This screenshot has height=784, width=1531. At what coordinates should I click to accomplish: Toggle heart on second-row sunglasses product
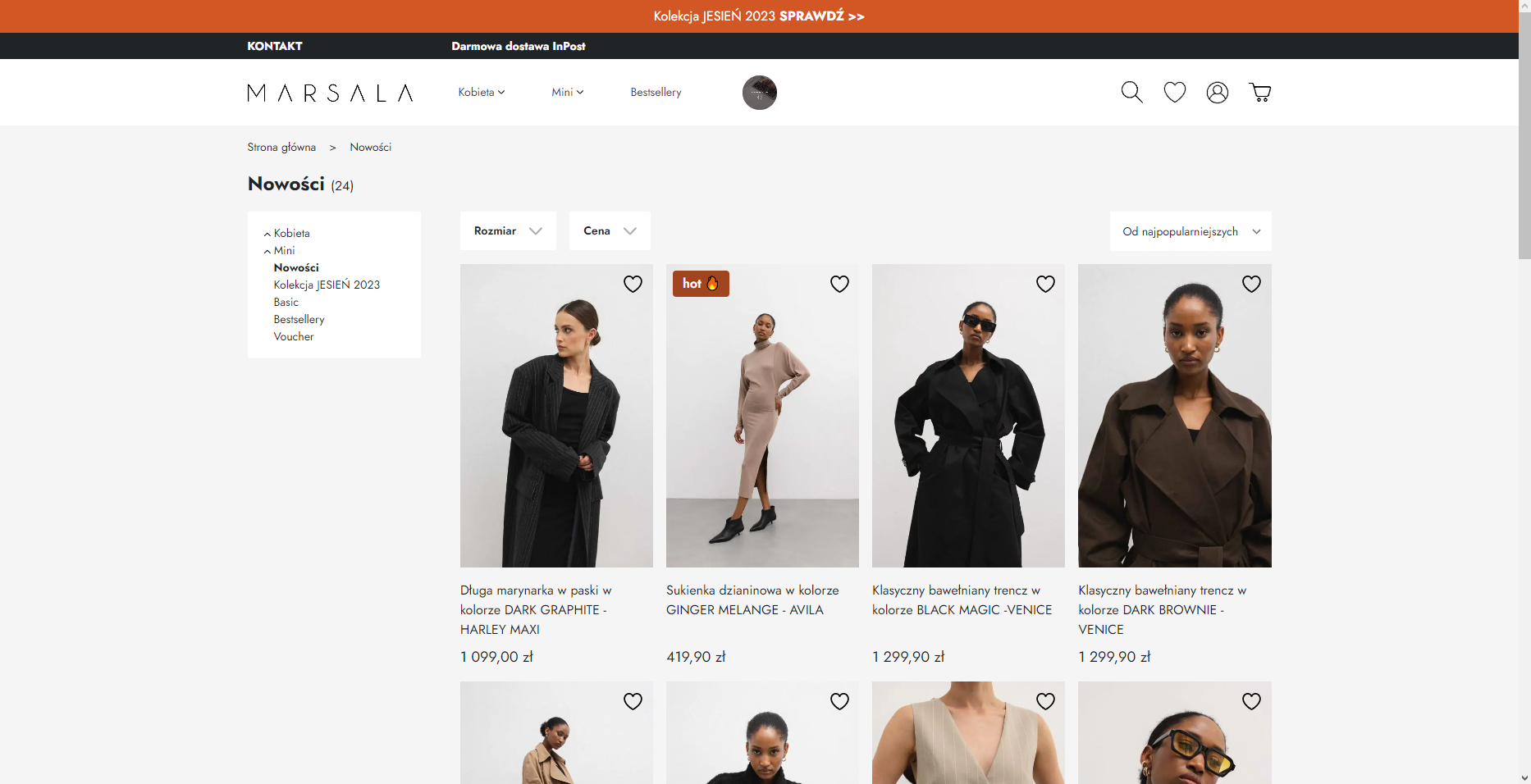(x=1251, y=701)
